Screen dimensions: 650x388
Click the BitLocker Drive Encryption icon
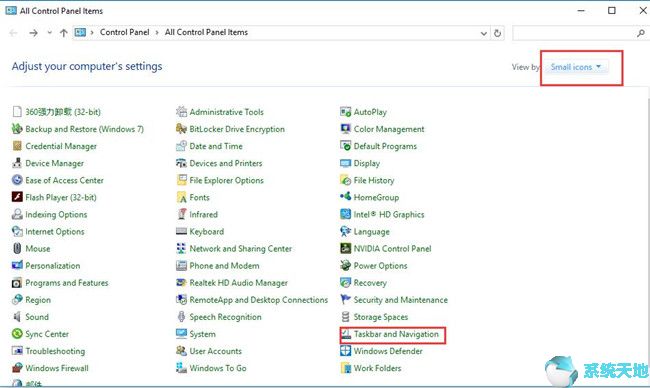(181, 129)
